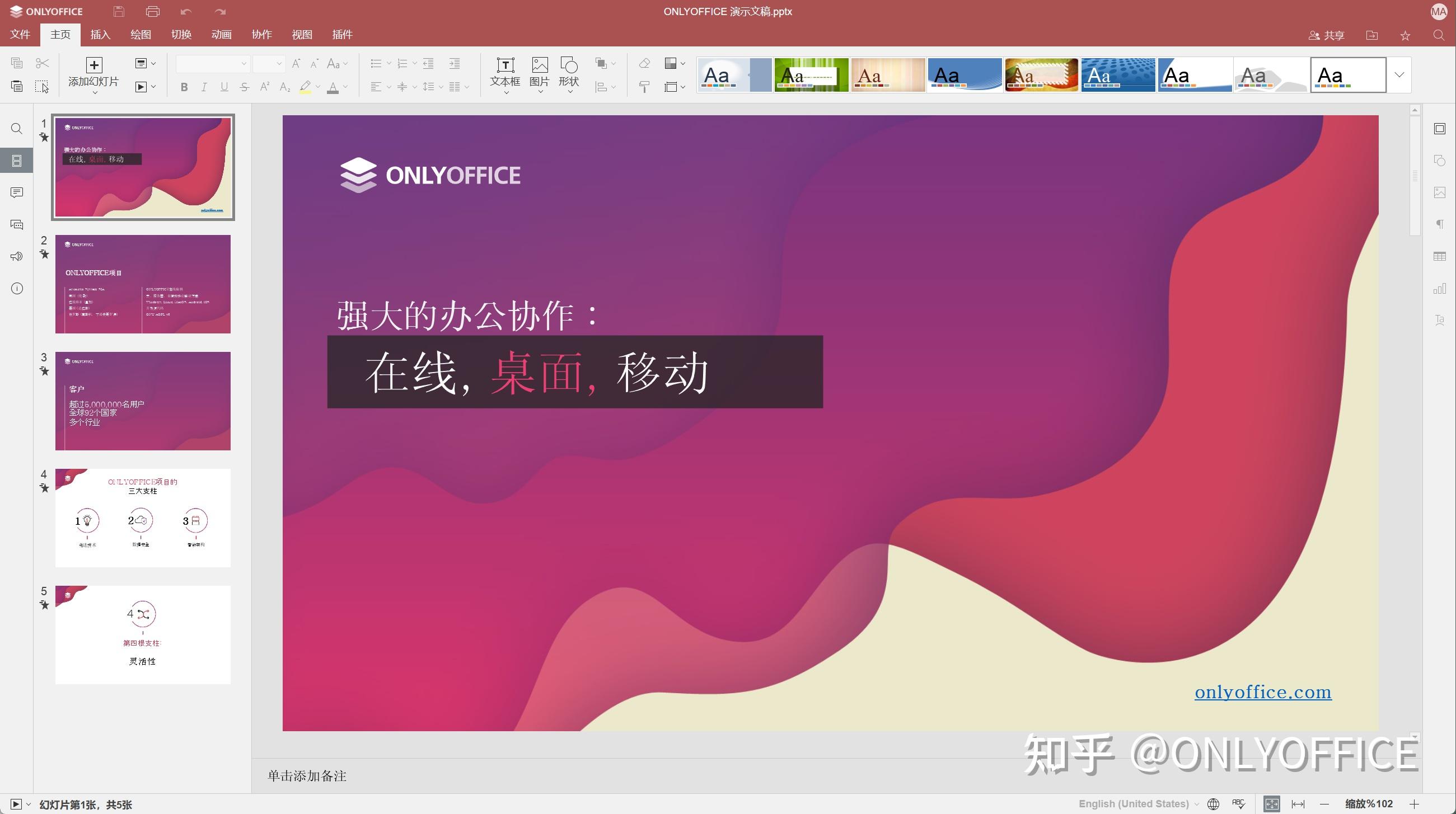Insert an image with 图片 button
Screen dimensions: 1456x814
pyautogui.click(x=540, y=74)
